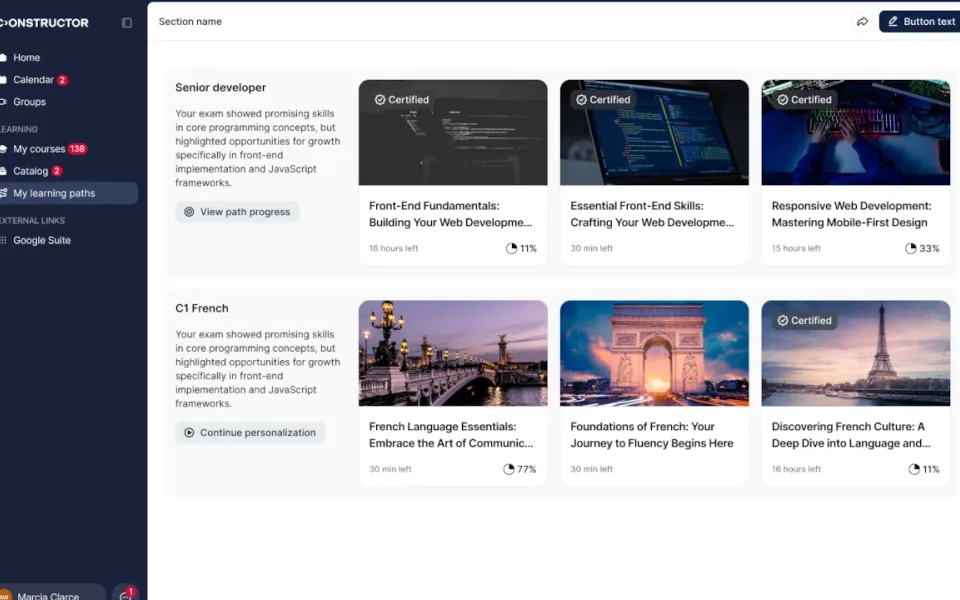Open the Google Suite external link
Image resolution: width=960 pixels, height=600 pixels.
[42, 240]
